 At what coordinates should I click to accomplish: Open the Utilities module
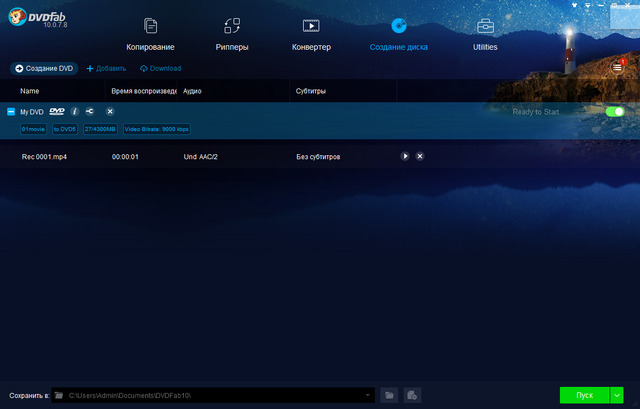point(485,35)
